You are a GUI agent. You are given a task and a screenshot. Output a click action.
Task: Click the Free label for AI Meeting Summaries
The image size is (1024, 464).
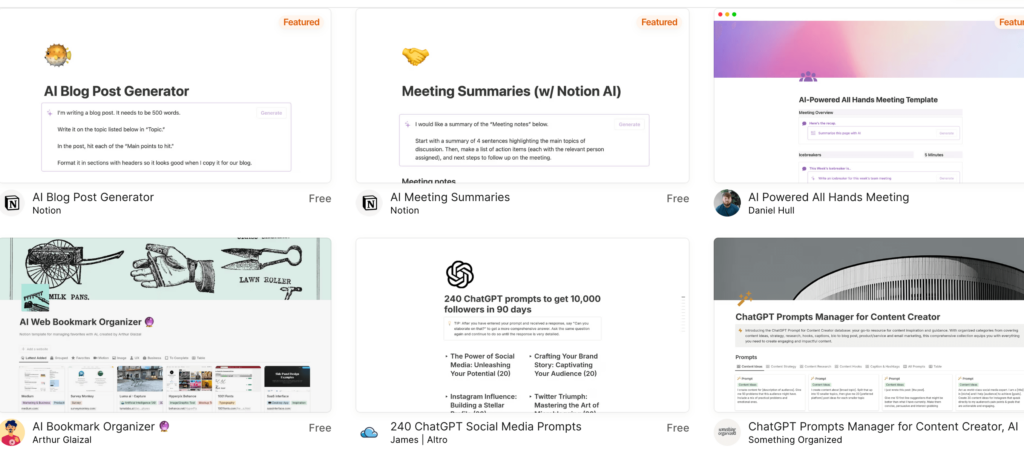678,199
